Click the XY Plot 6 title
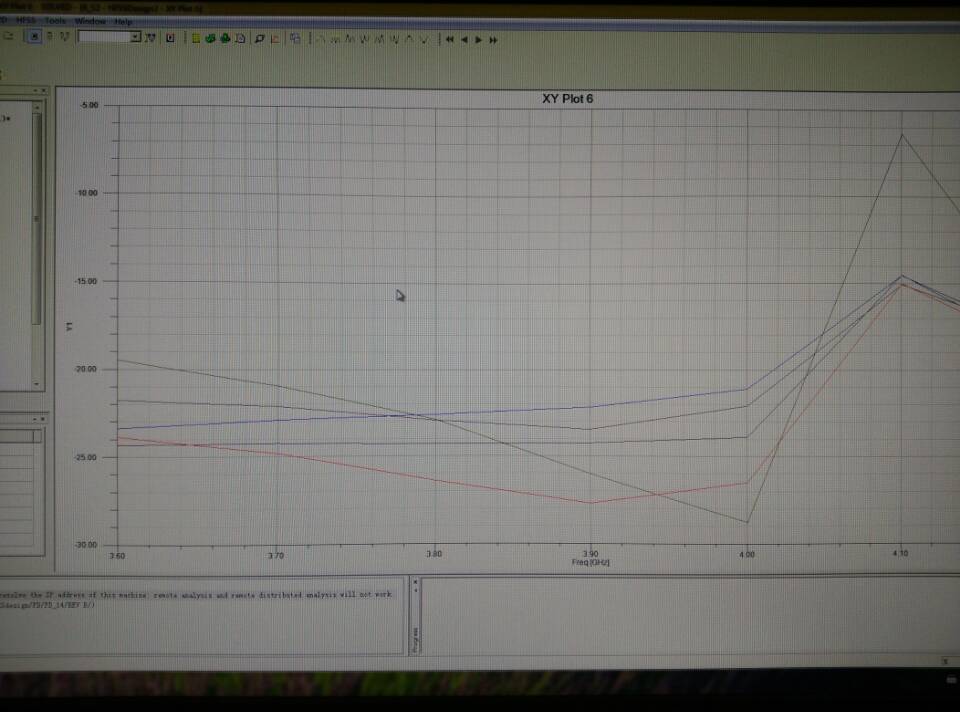The width and height of the screenshot is (960, 712). coord(567,98)
